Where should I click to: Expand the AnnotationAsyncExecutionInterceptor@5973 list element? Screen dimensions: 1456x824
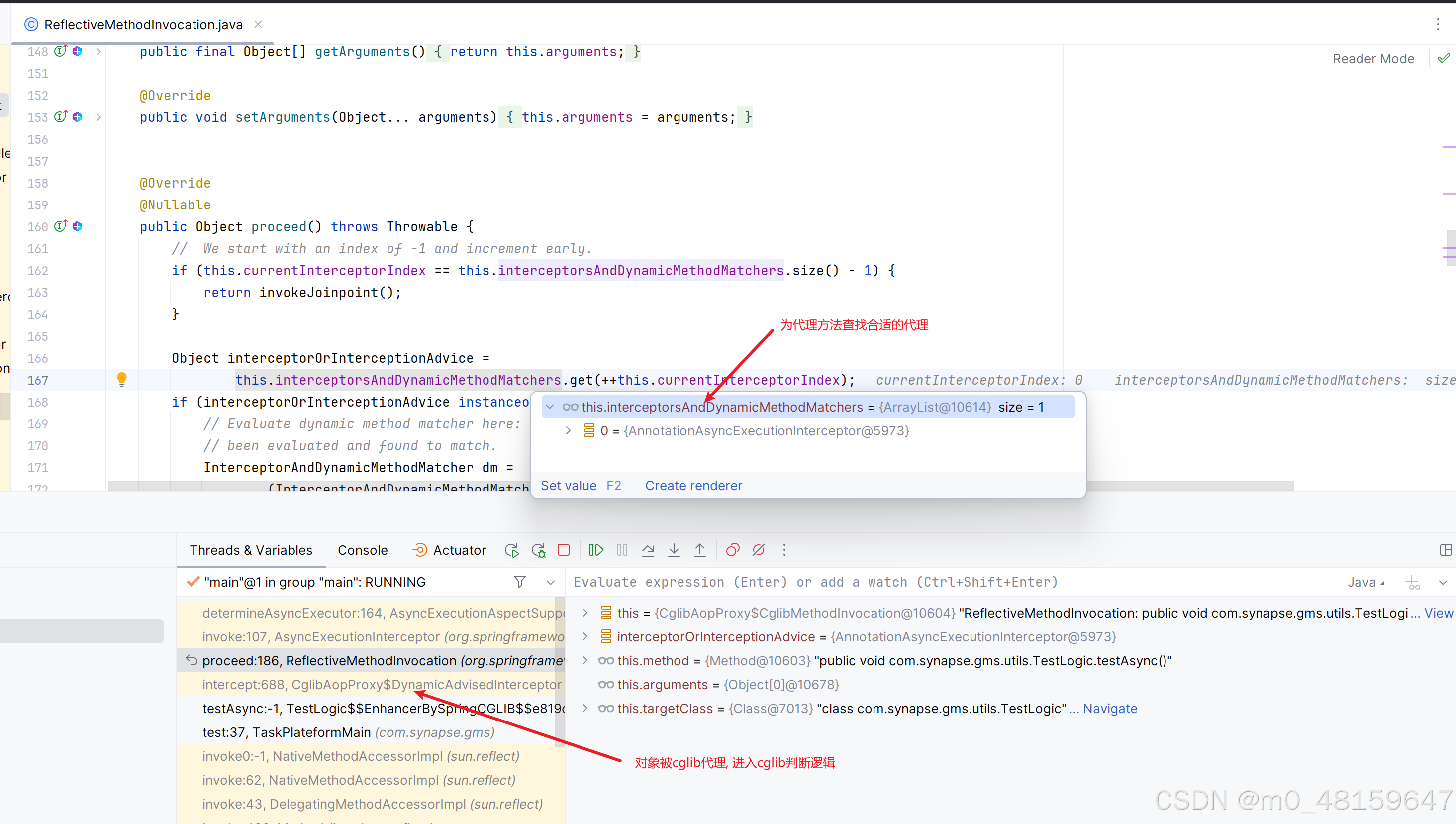pos(568,431)
